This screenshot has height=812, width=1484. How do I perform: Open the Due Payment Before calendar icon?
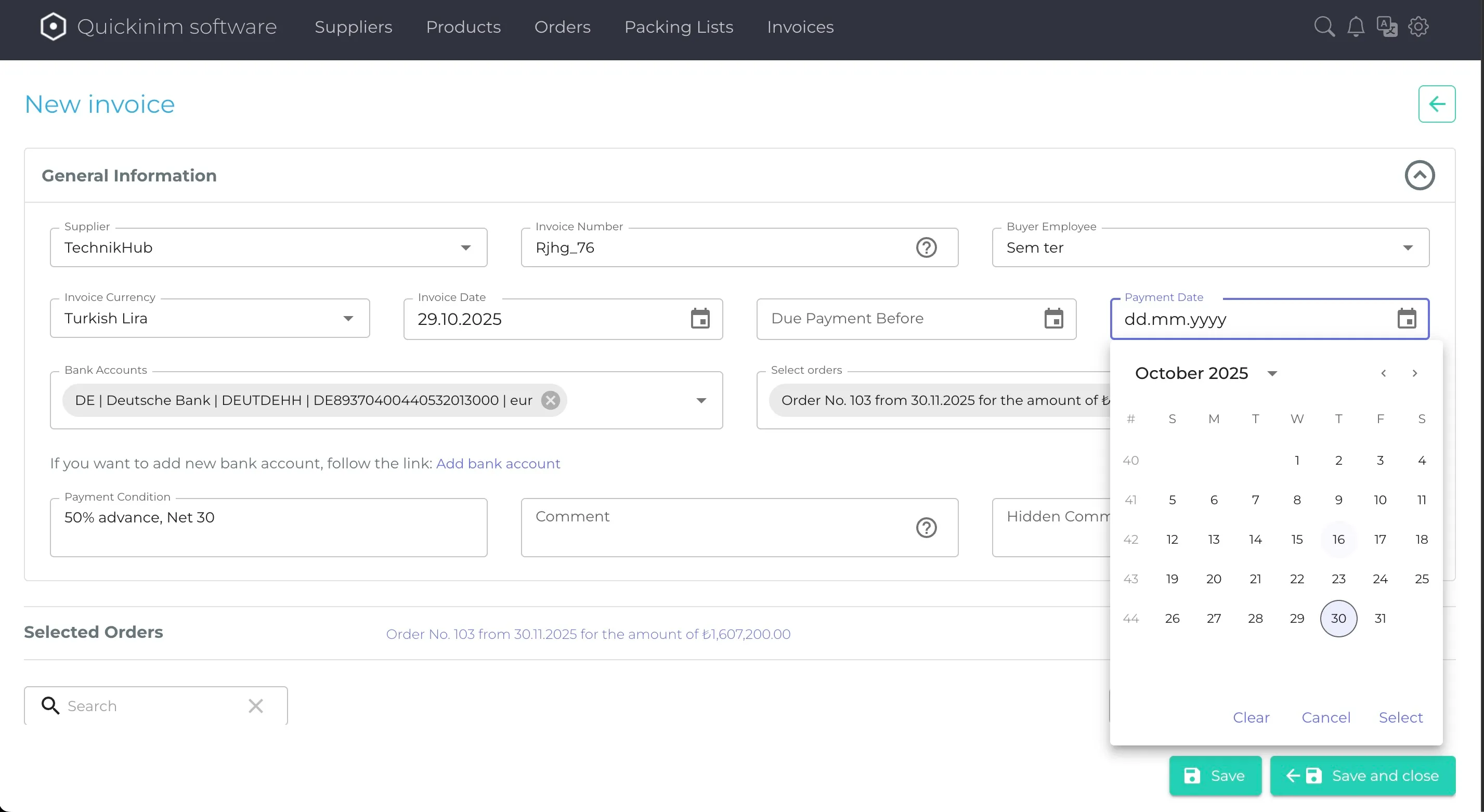pos(1053,319)
